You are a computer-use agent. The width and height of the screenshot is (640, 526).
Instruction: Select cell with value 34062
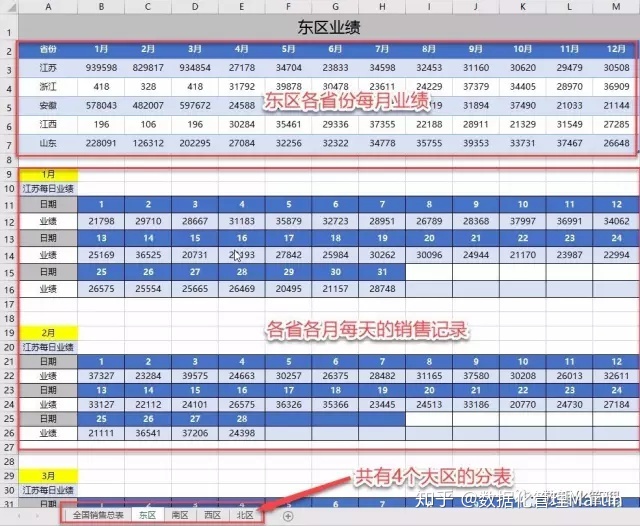pos(616,221)
